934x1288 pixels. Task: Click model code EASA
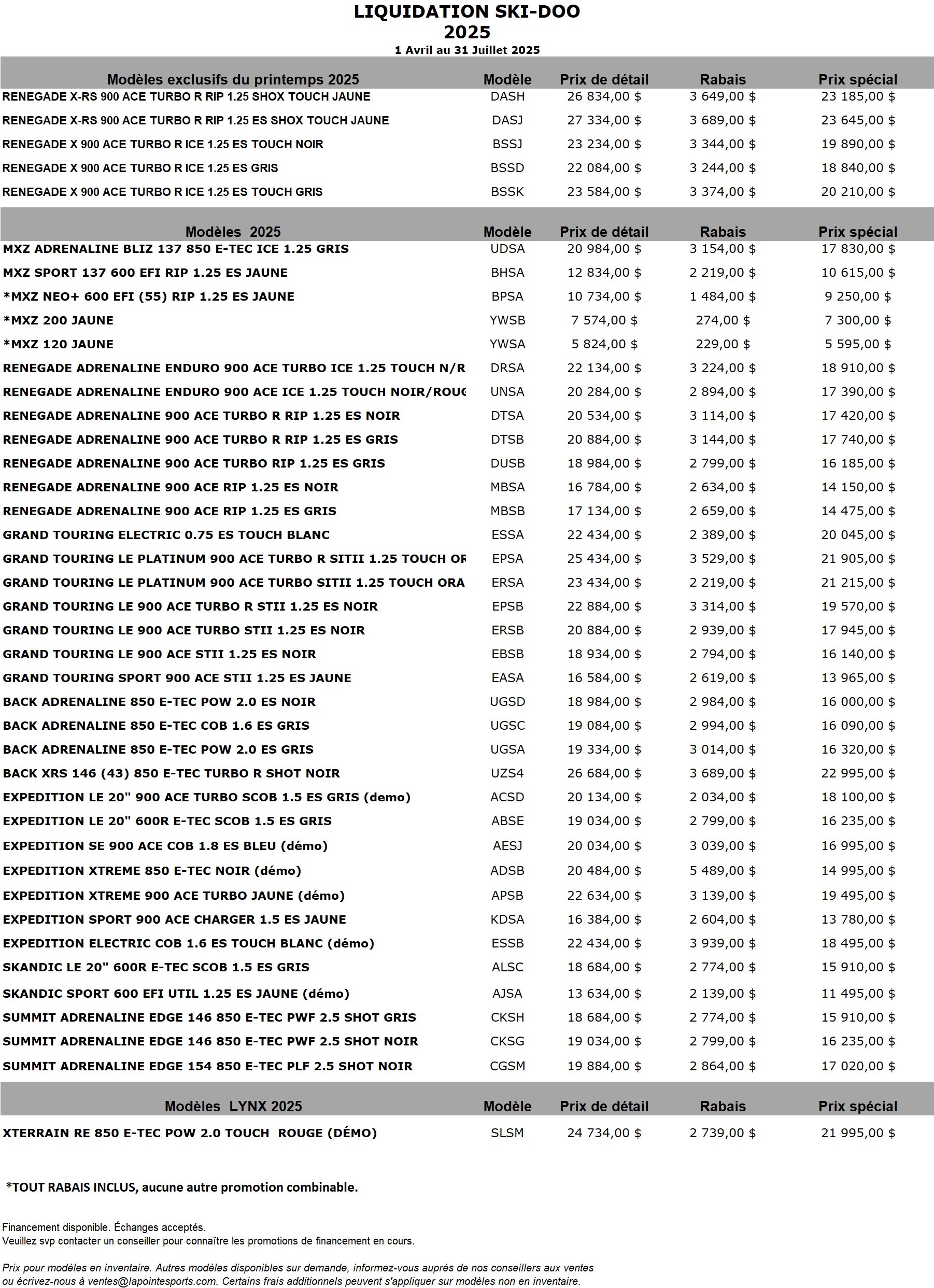tap(507, 678)
